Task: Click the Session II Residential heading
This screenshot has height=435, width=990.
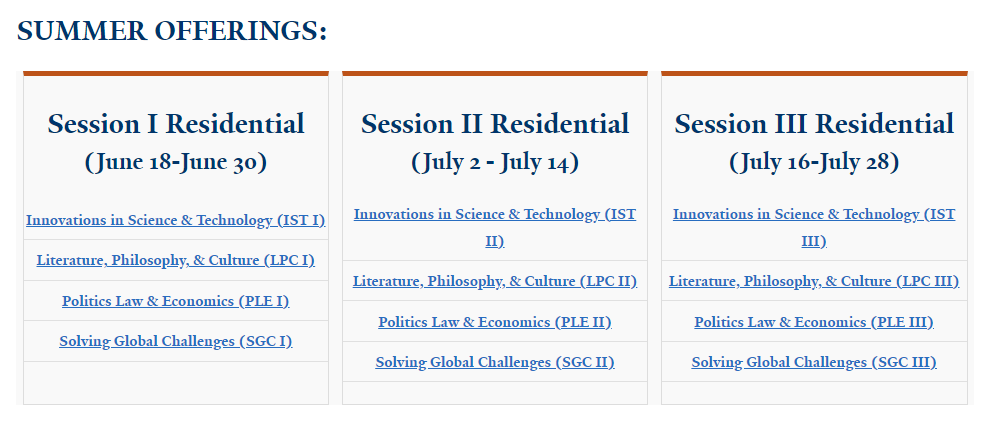Action: (x=494, y=124)
